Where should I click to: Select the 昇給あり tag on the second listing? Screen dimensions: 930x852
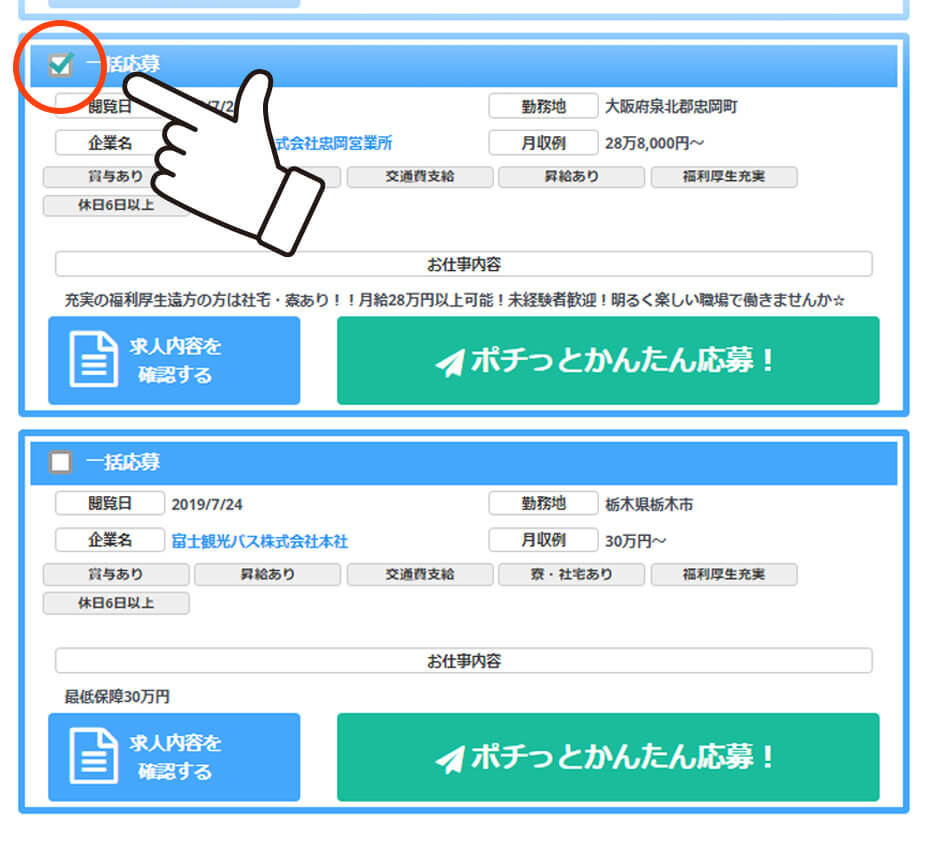[x=267, y=574]
